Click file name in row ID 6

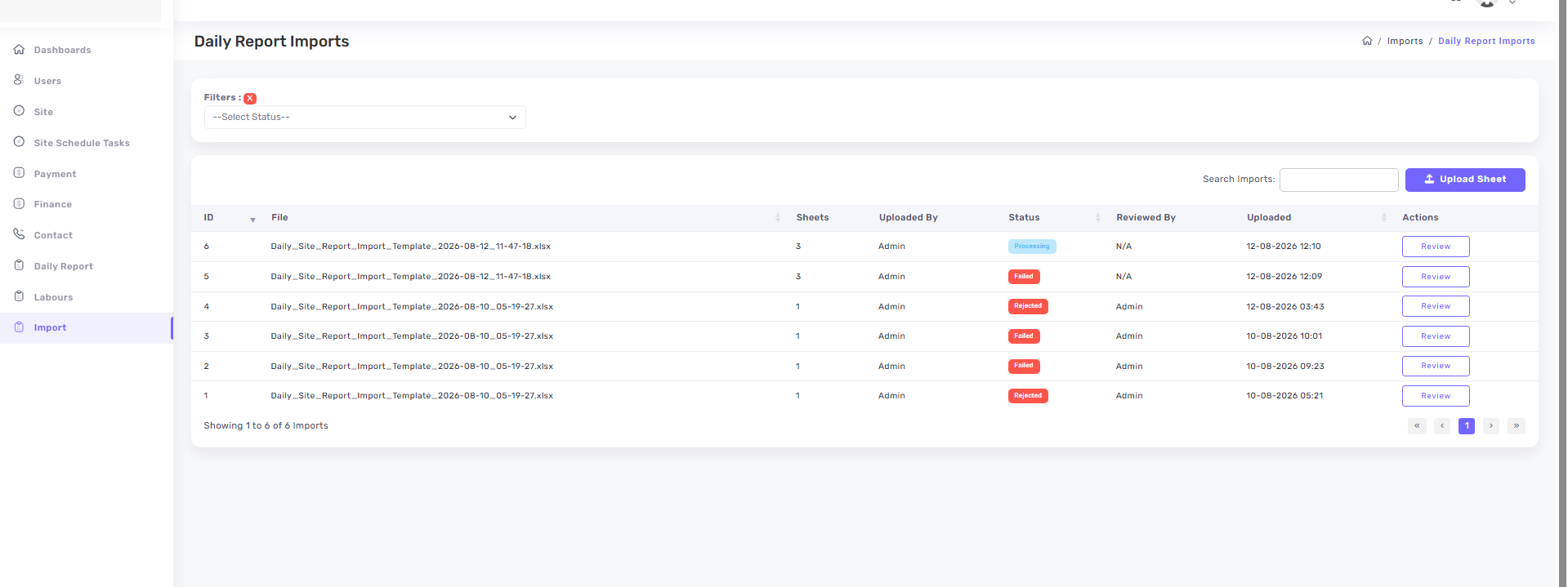(410, 246)
